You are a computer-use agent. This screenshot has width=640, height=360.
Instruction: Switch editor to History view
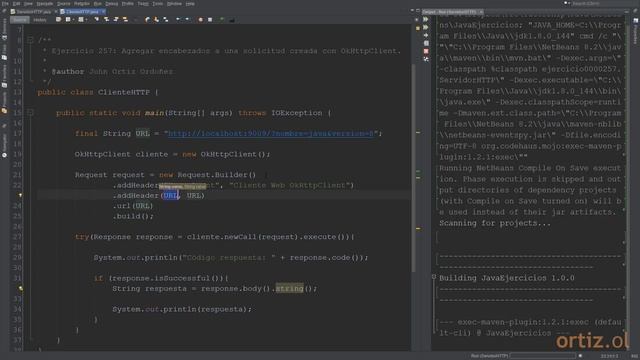pos(40,20)
